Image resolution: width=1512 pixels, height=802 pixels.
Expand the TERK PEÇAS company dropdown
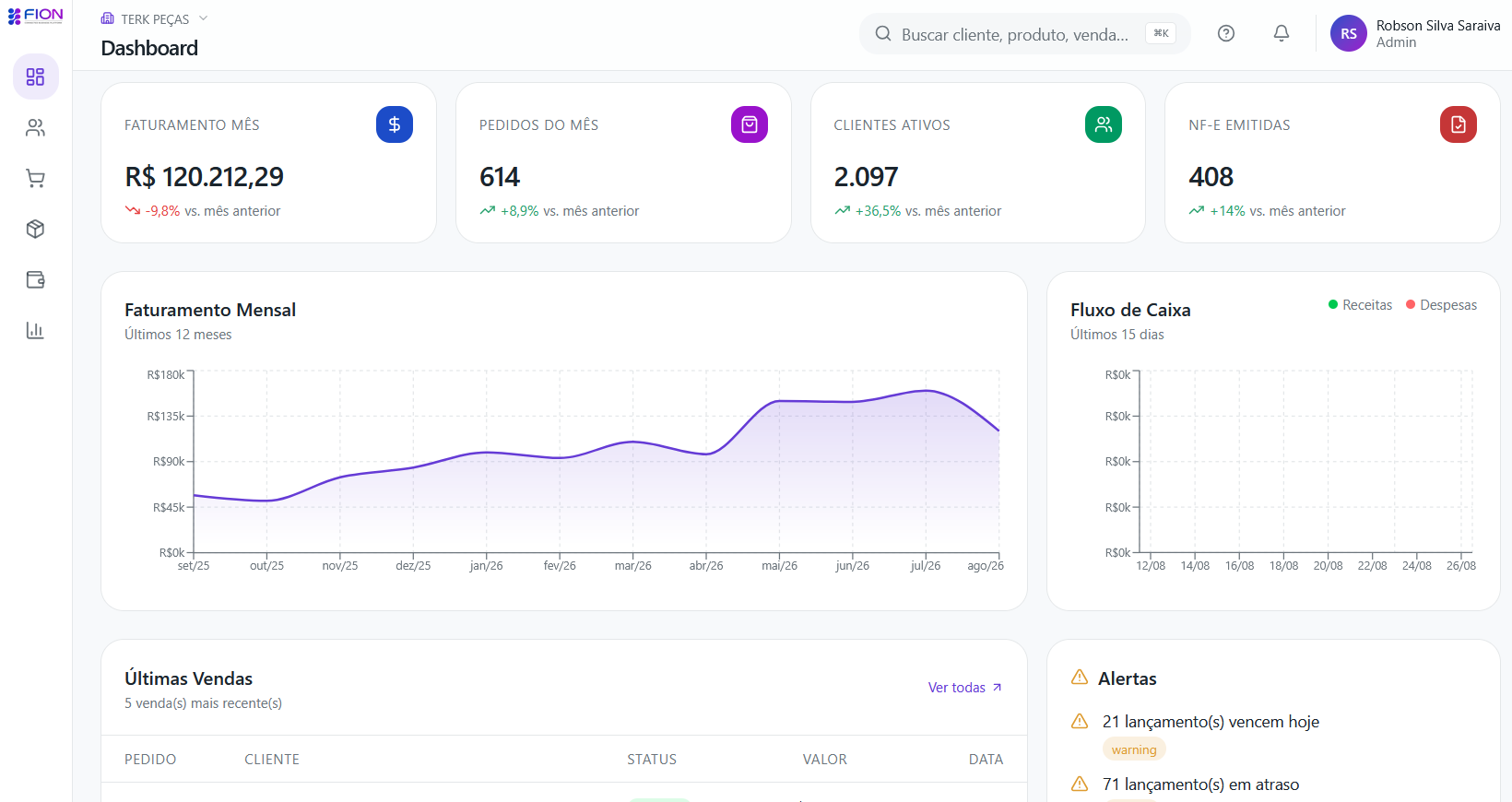coord(155,19)
